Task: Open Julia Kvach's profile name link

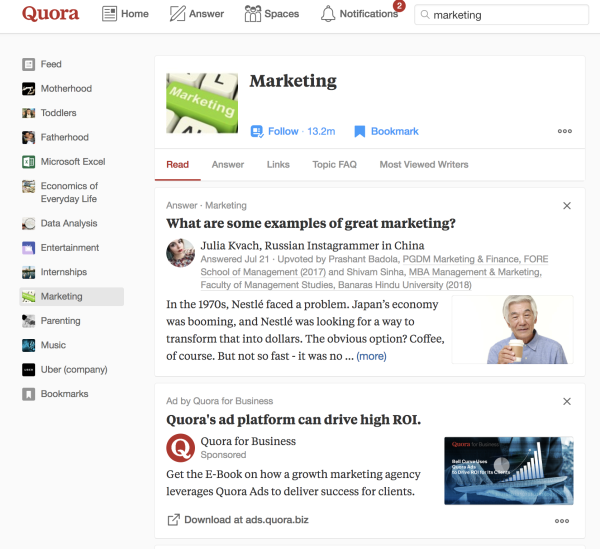Action: pos(229,246)
